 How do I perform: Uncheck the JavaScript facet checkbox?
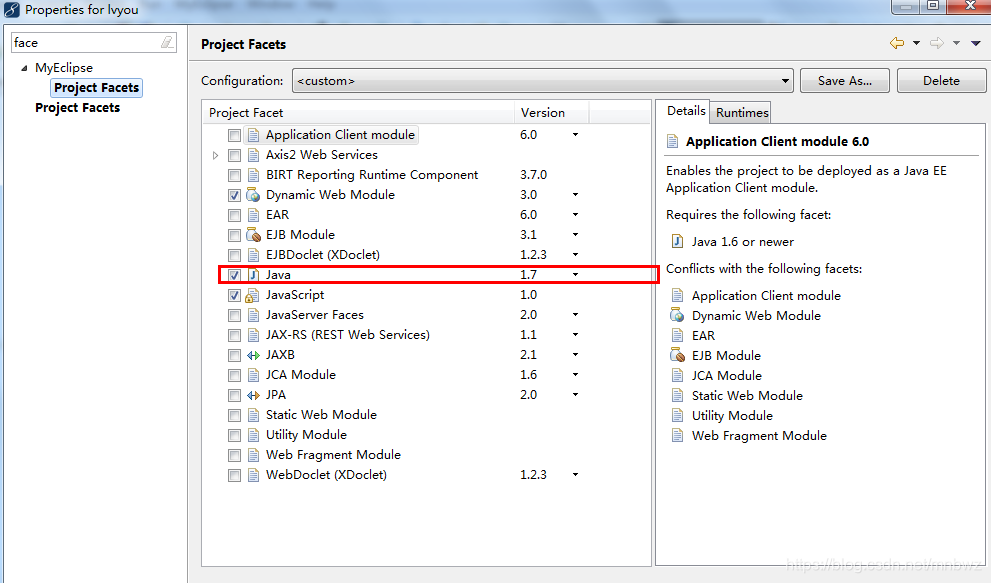point(234,295)
